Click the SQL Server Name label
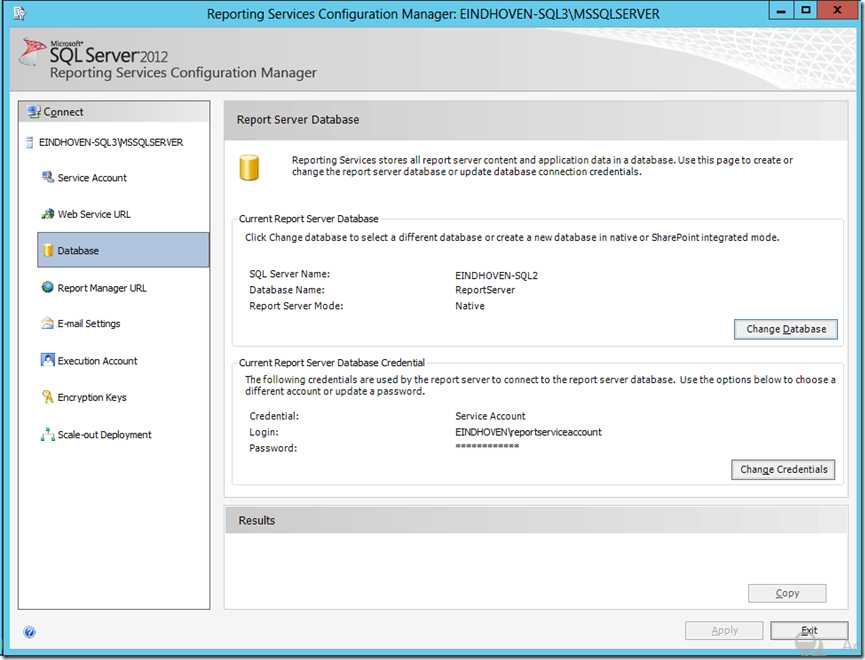 pyautogui.click(x=290, y=274)
